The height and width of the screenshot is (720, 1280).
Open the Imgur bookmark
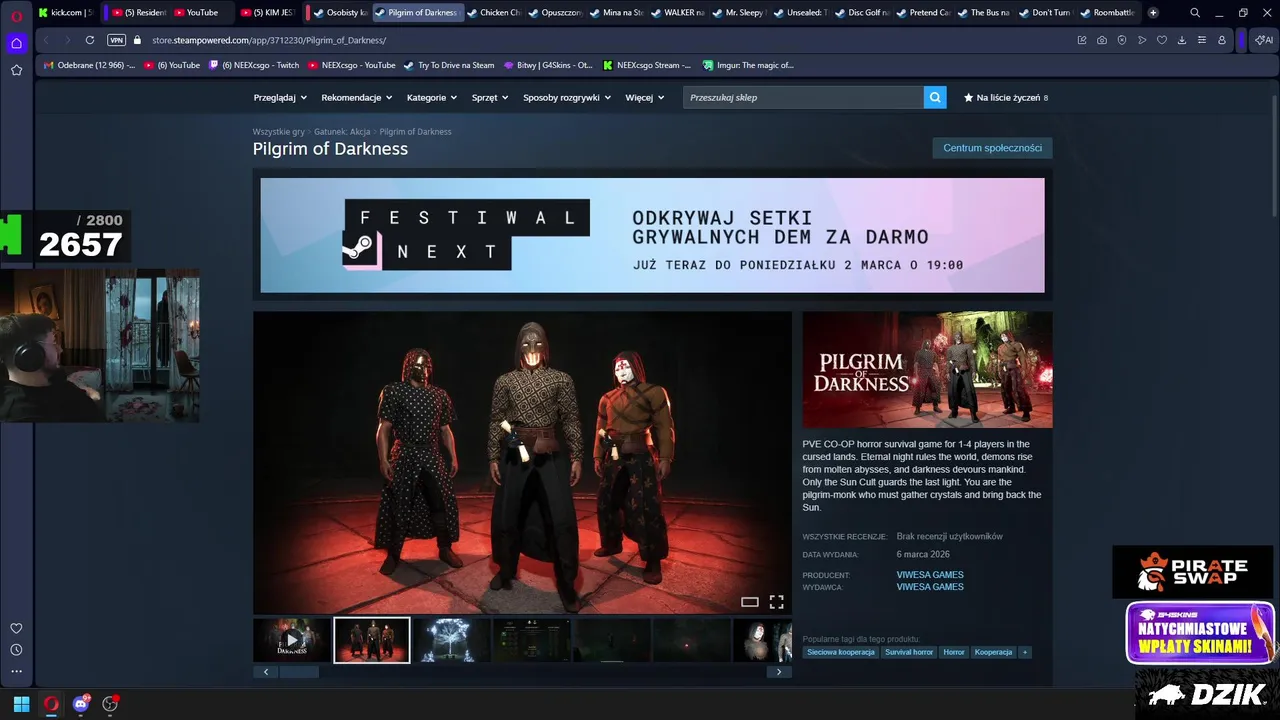pyautogui.click(x=747, y=65)
